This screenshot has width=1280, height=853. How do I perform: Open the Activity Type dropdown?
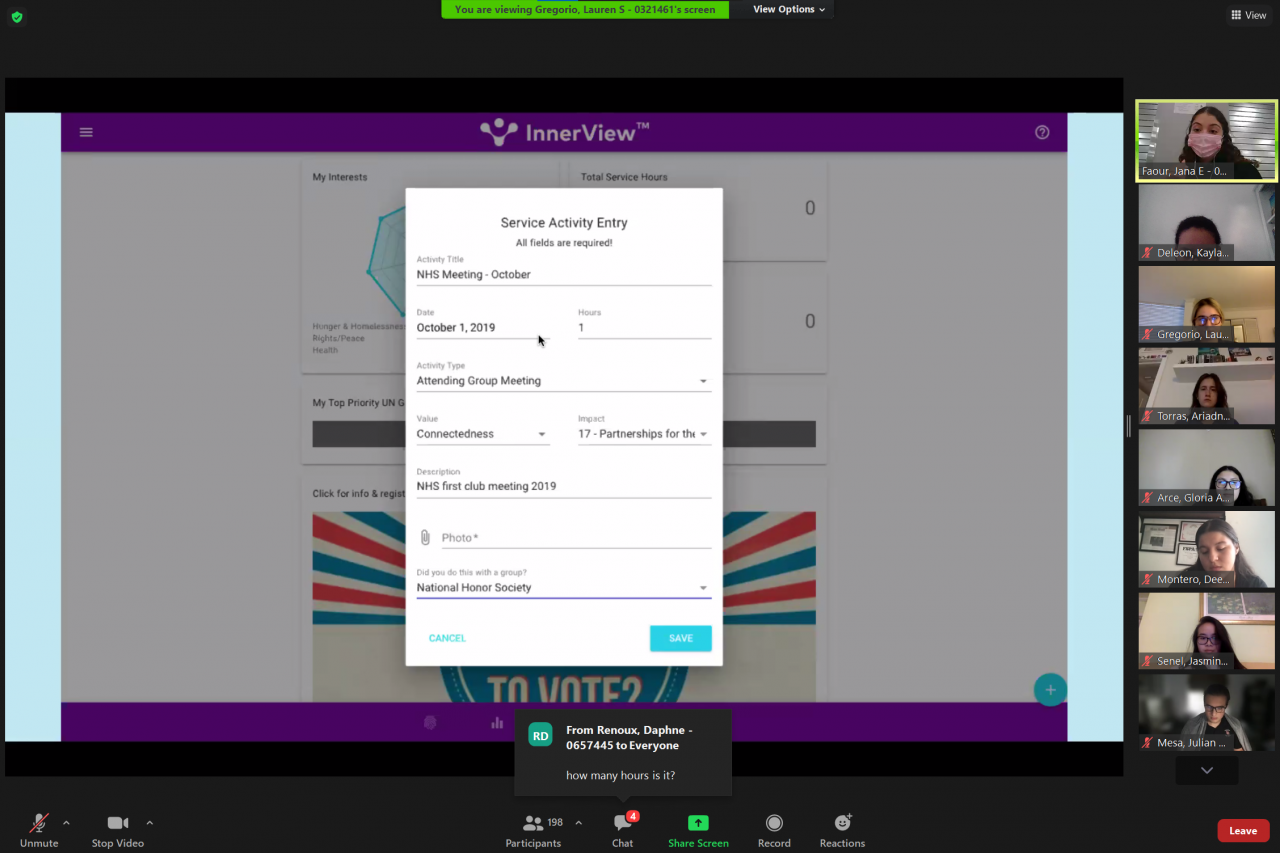pos(564,381)
